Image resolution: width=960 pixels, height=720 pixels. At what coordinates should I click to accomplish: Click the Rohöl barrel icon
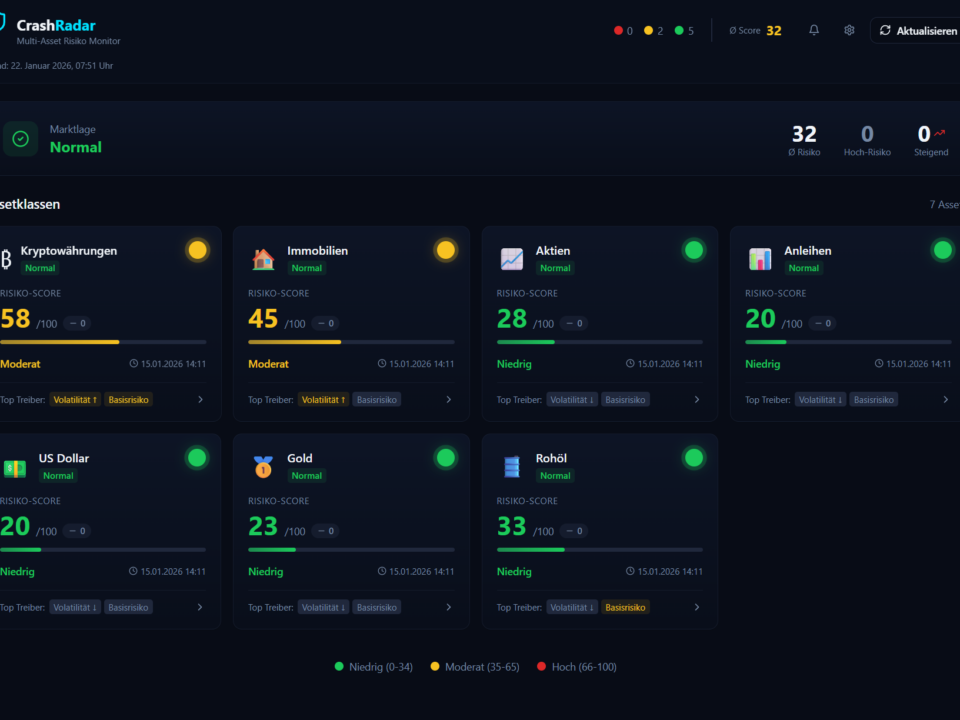[512, 467]
